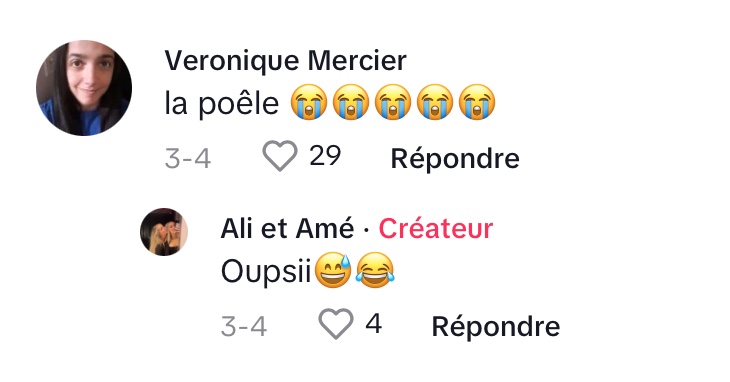Click the Ali et Amé username

287,228
